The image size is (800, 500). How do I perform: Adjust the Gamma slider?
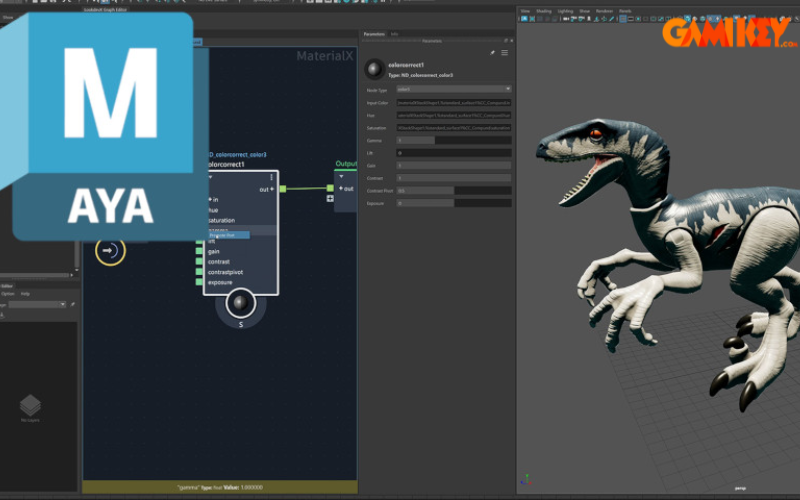point(454,140)
